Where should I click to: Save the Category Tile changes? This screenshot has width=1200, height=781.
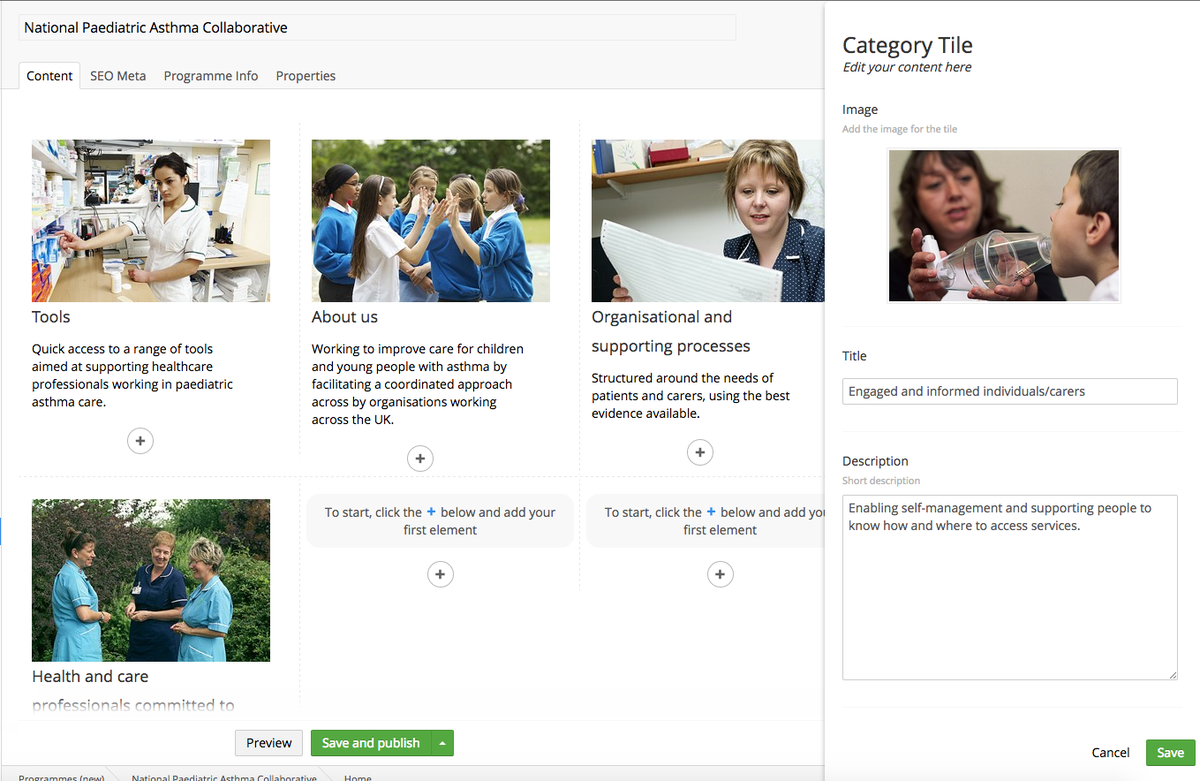click(x=1170, y=752)
